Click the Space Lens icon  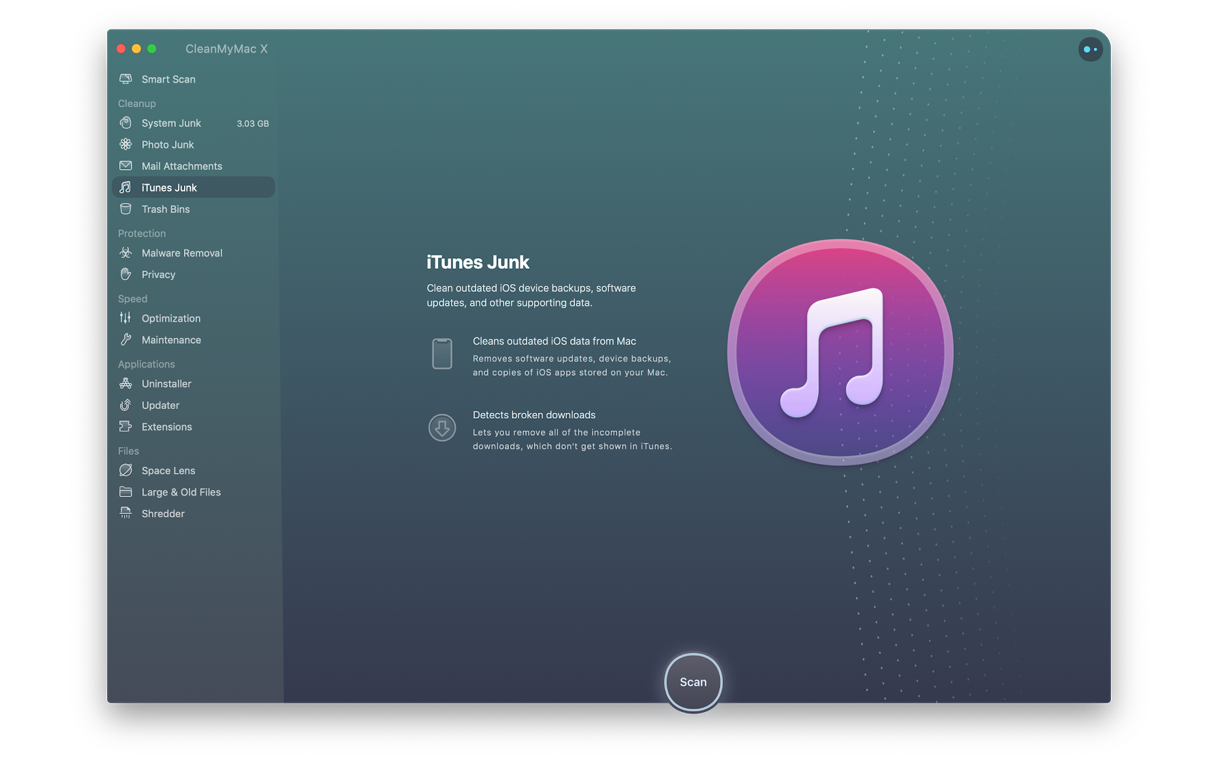[x=125, y=470]
